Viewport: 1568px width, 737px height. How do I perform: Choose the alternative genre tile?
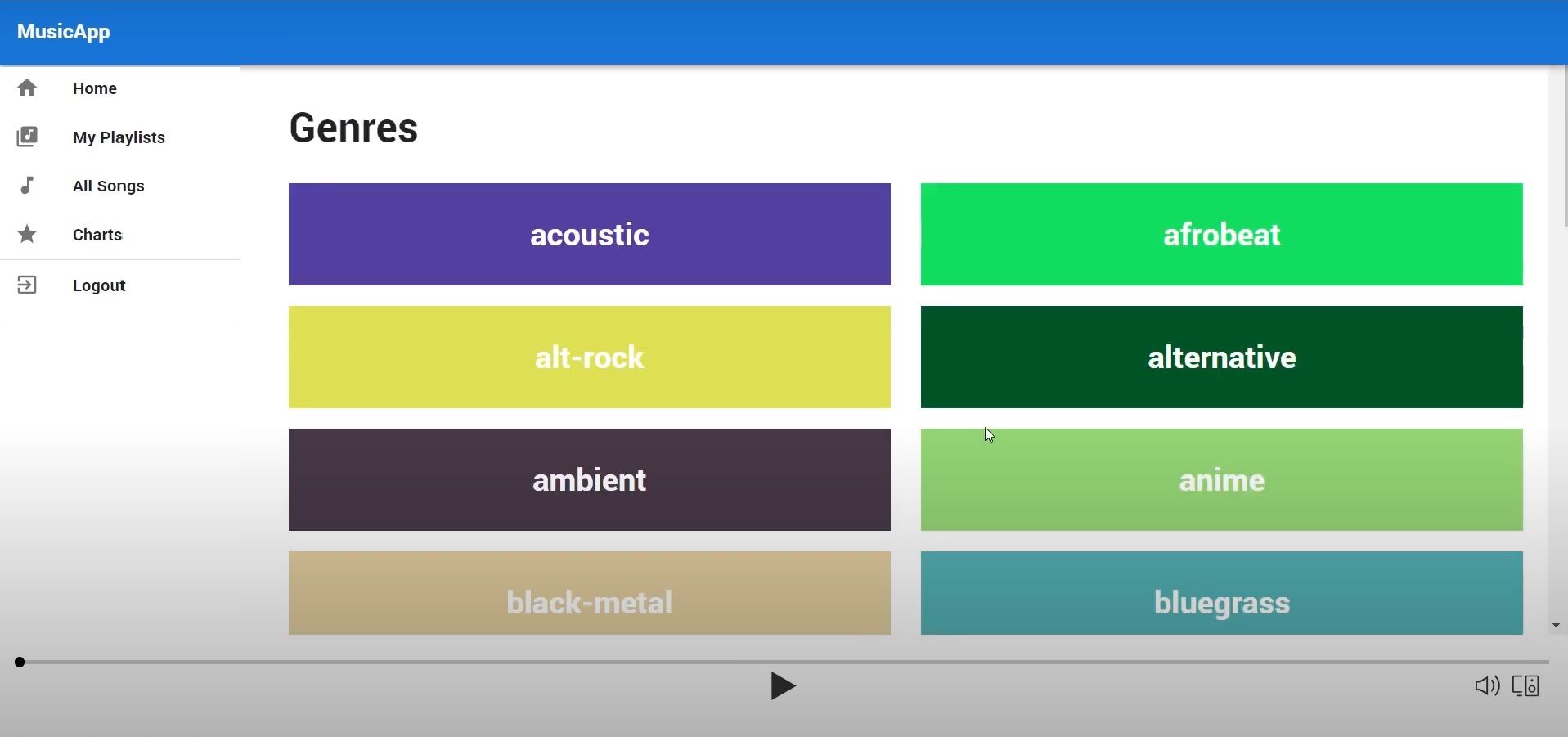point(1221,357)
